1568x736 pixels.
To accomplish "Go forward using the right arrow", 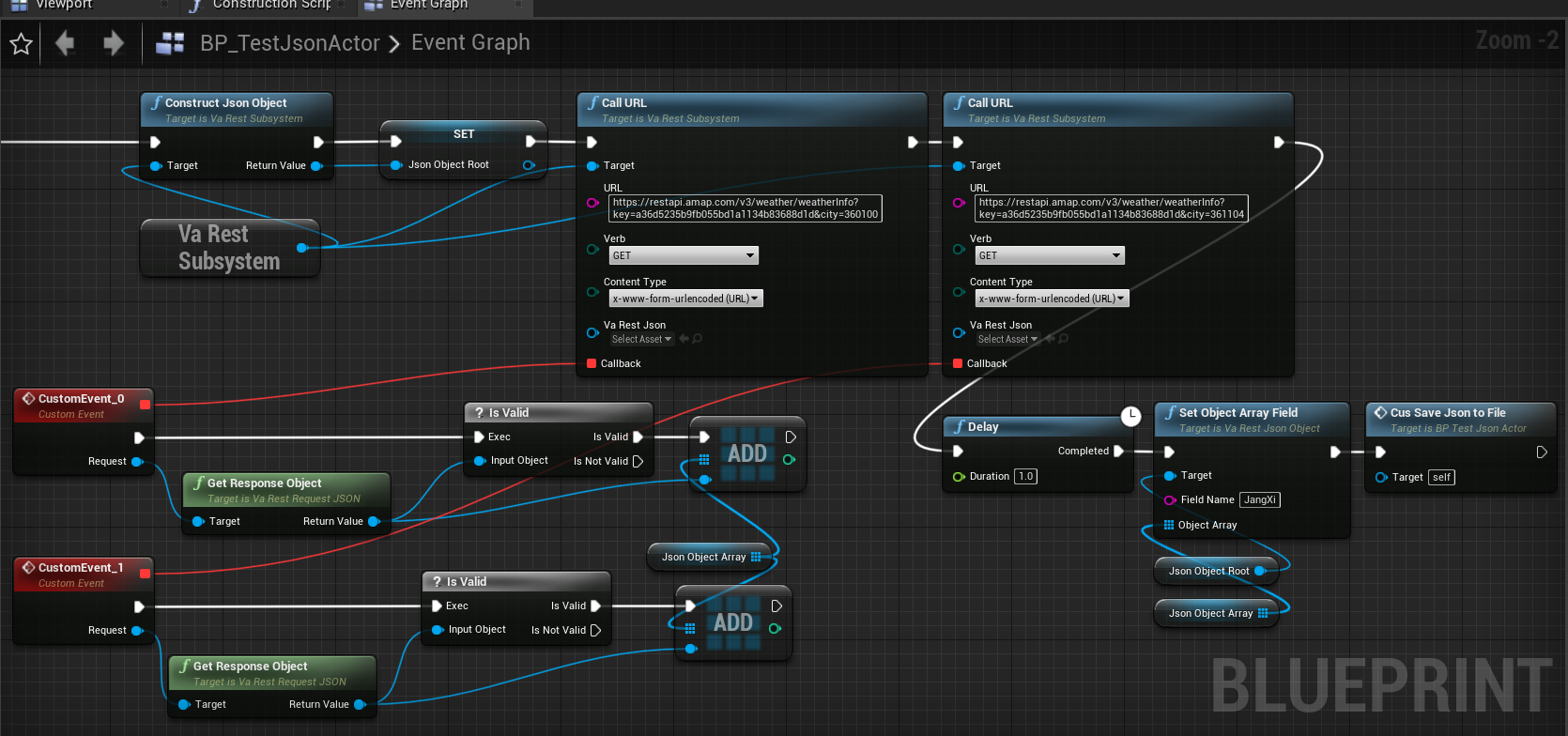I will tap(114, 43).
